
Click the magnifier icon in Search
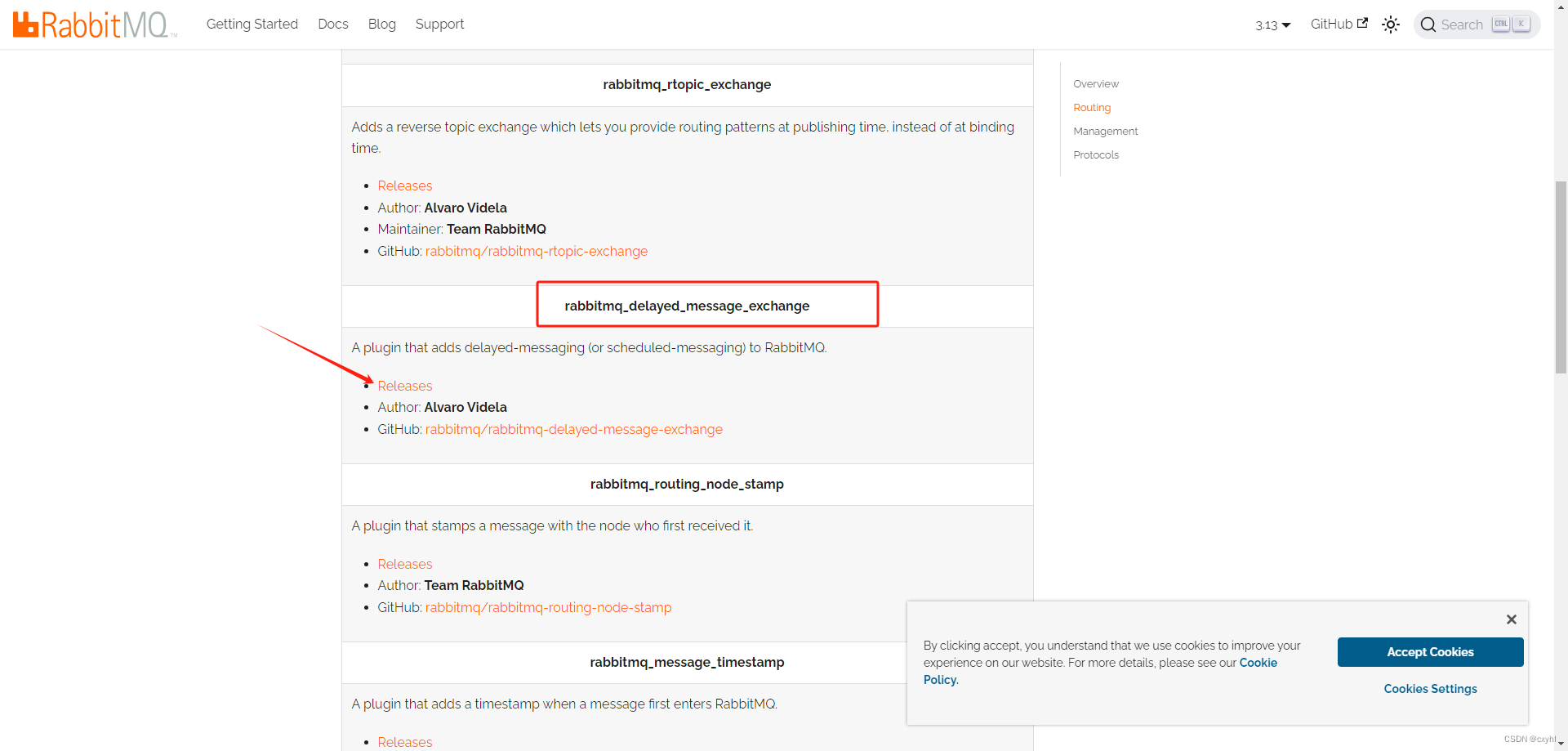[x=1428, y=25]
